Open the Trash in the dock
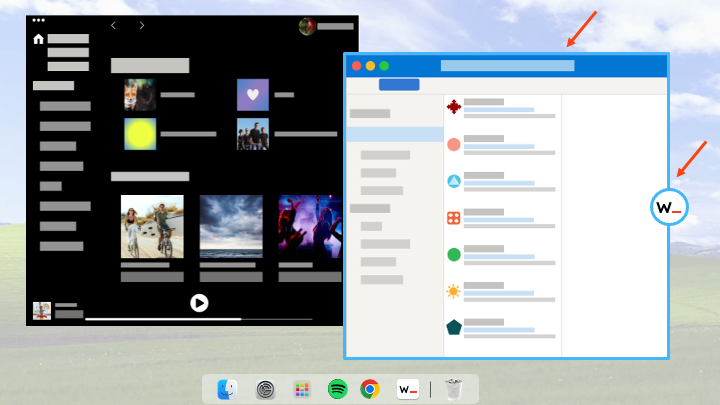Image resolution: width=720 pixels, height=405 pixels. [x=454, y=389]
